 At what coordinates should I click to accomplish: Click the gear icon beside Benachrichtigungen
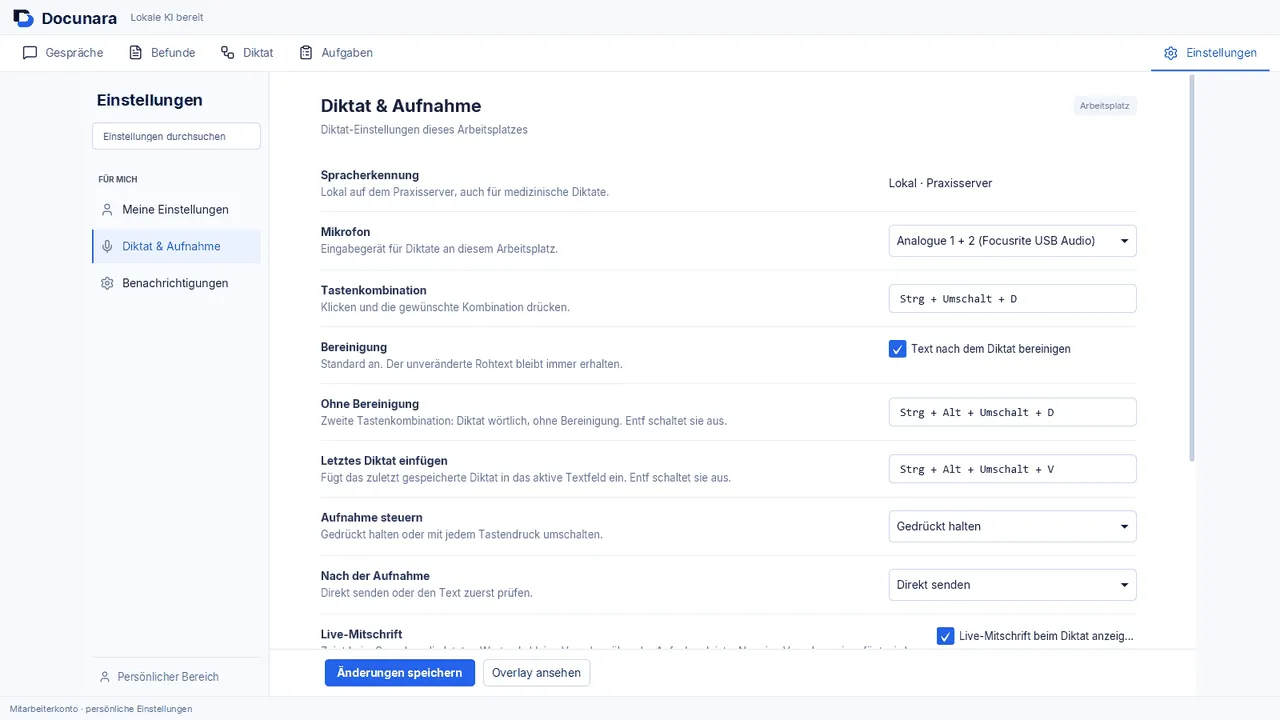[x=107, y=283]
